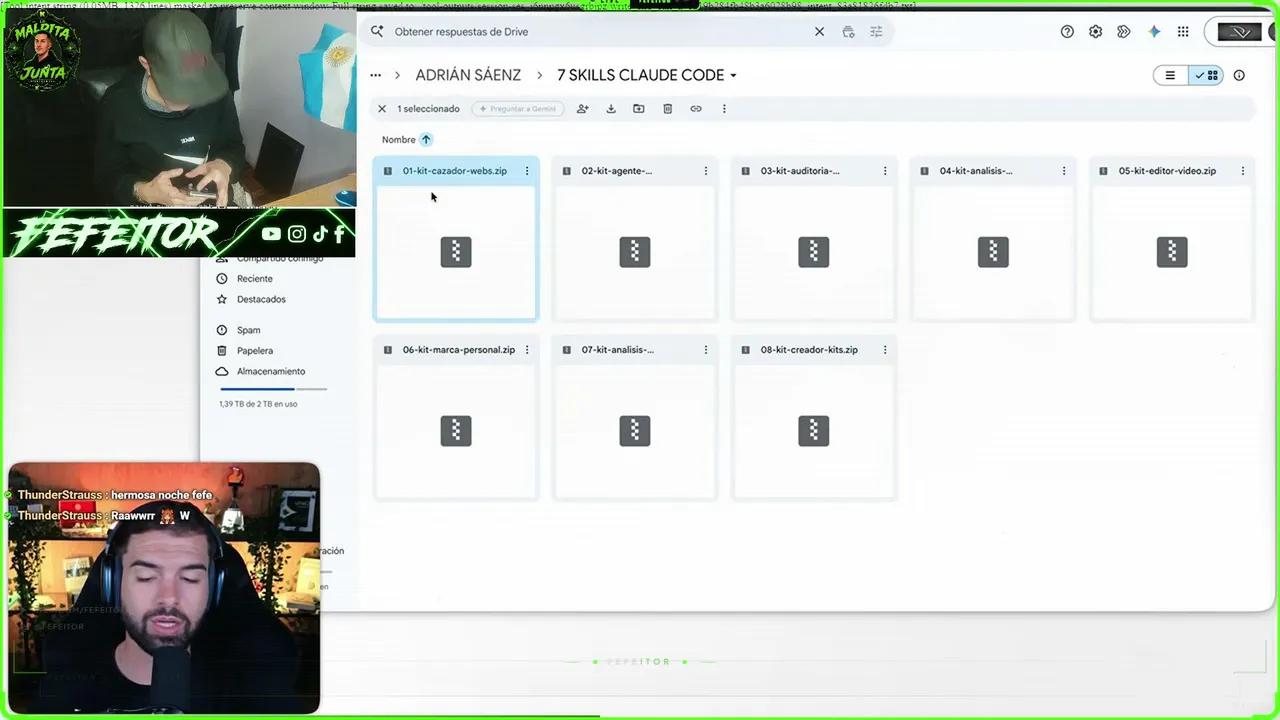1280x720 pixels.
Task: Click the 05-kit-editor-video.zip preview thumbnail
Action: coord(1172,252)
